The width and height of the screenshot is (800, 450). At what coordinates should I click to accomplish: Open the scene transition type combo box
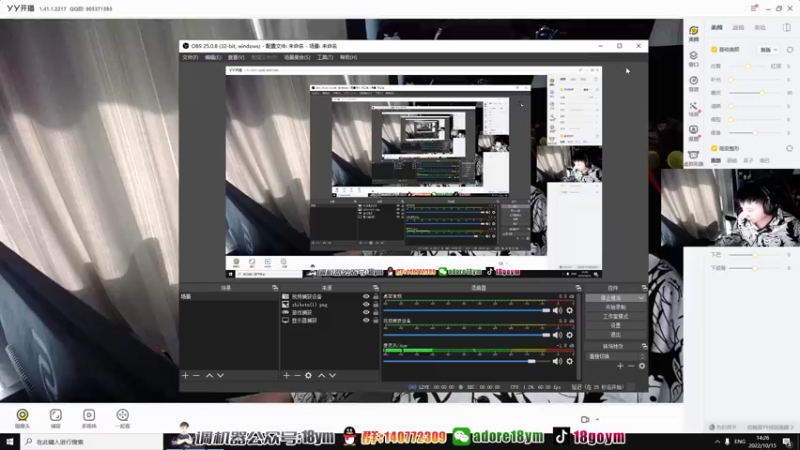(x=615, y=356)
